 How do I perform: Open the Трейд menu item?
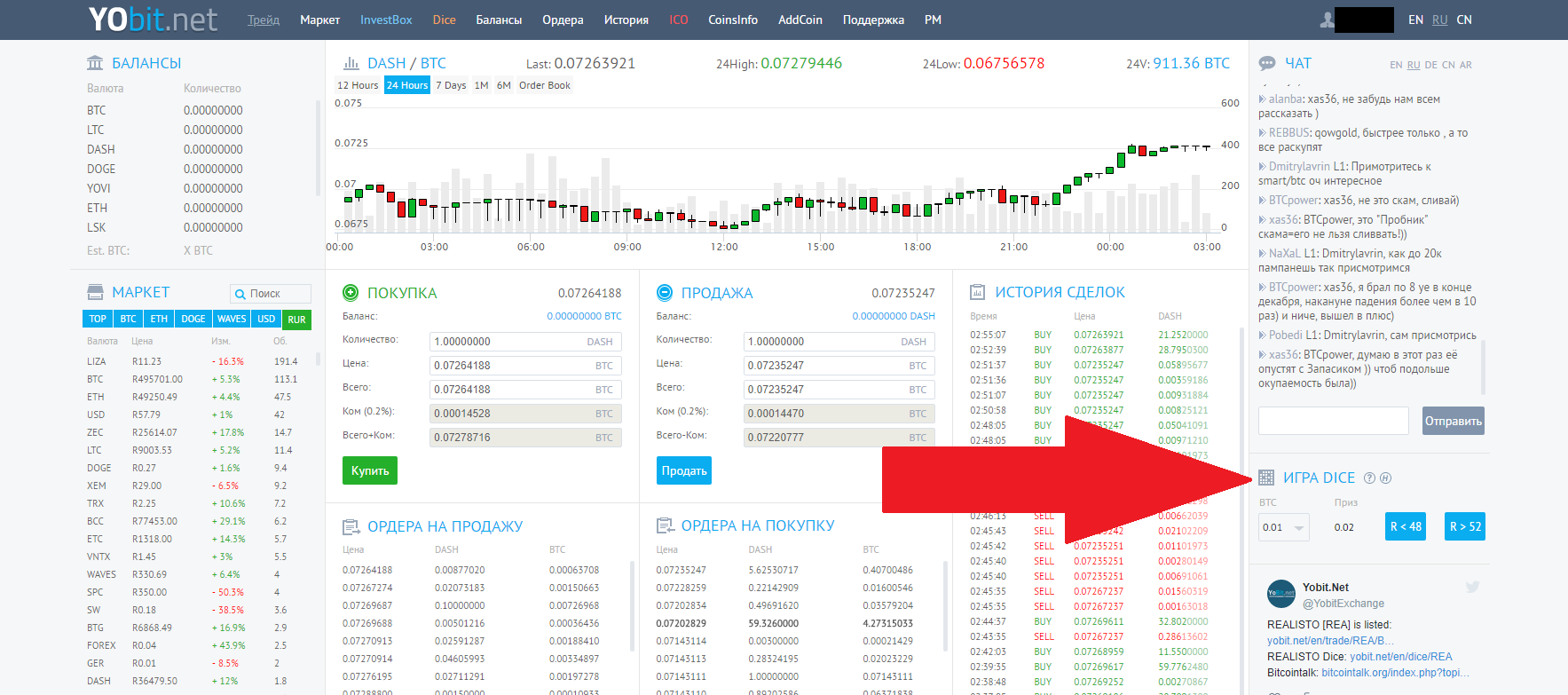264,20
